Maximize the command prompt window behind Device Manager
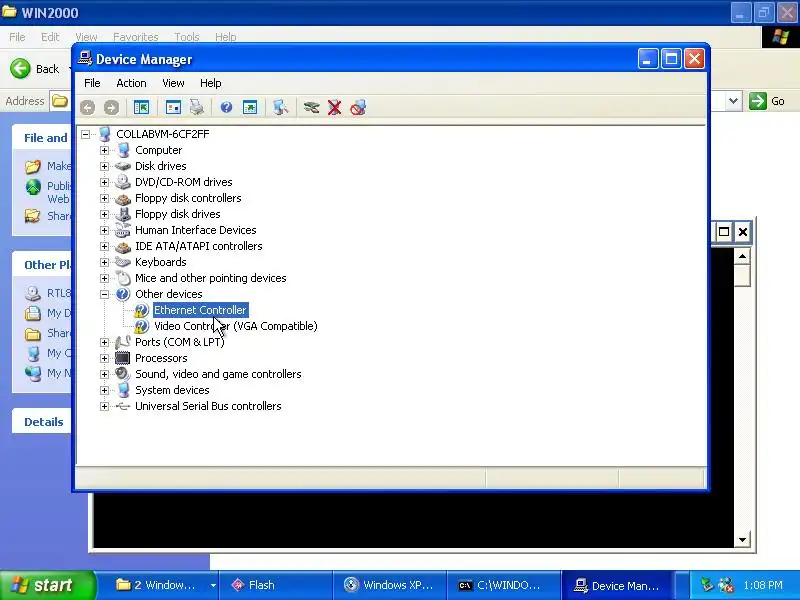This screenshot has height=600, width=800. [723, 232]
